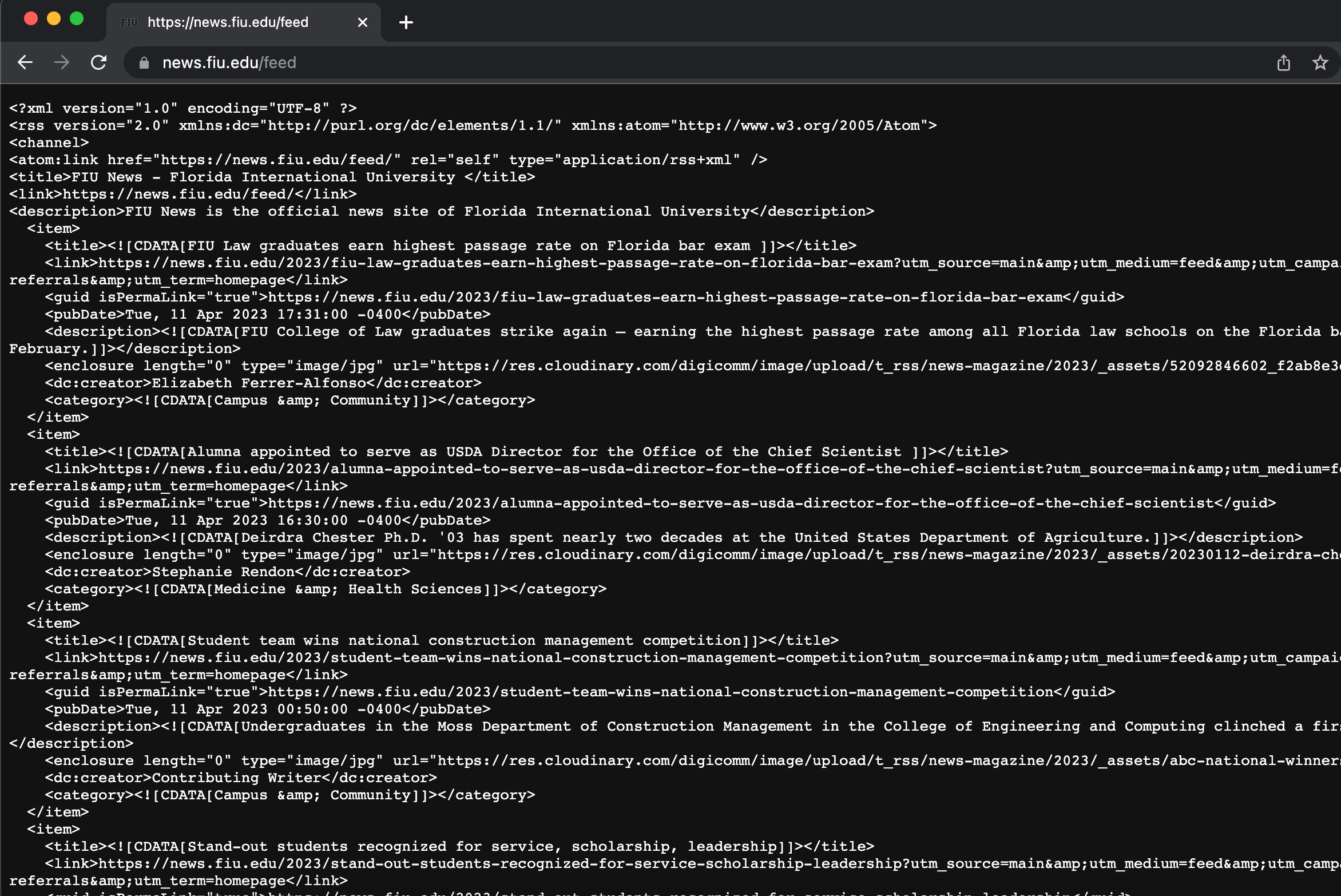Click pubDate Tue, 11 Apr 2023 16:30:00

[268, 520]
